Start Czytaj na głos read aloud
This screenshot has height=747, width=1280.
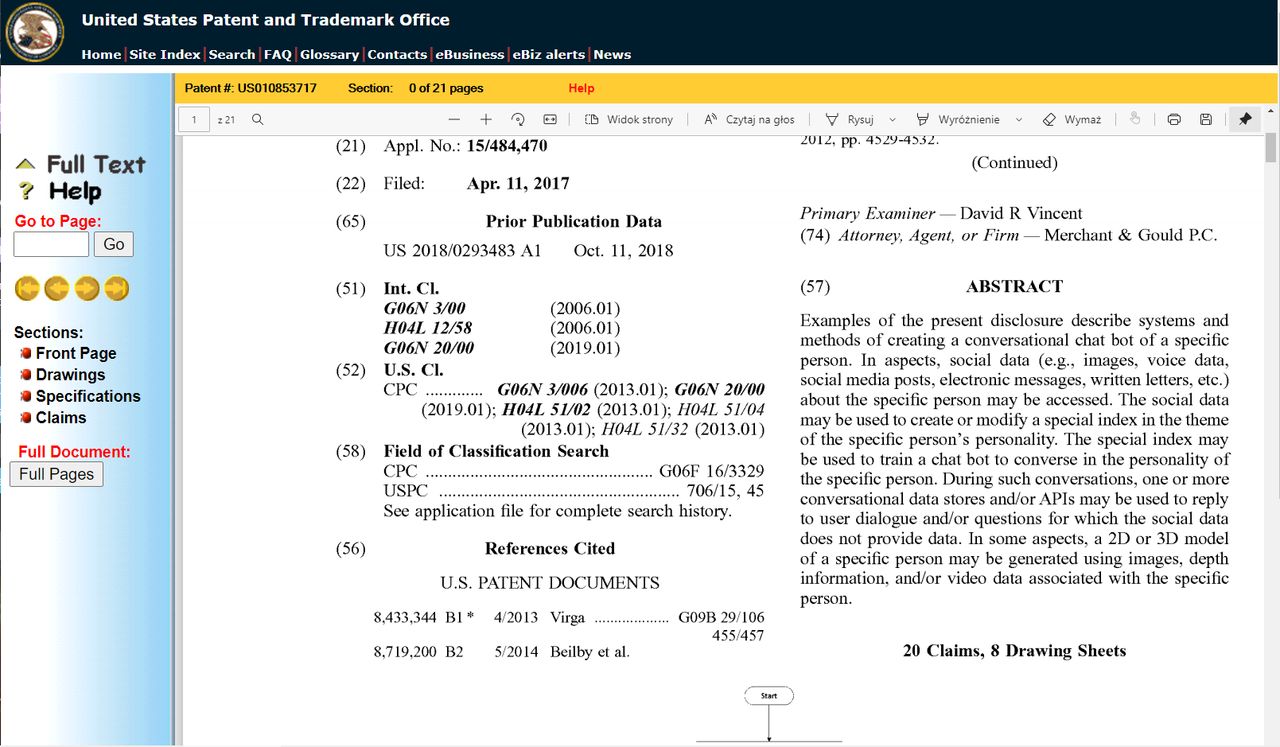coord(749,119)
